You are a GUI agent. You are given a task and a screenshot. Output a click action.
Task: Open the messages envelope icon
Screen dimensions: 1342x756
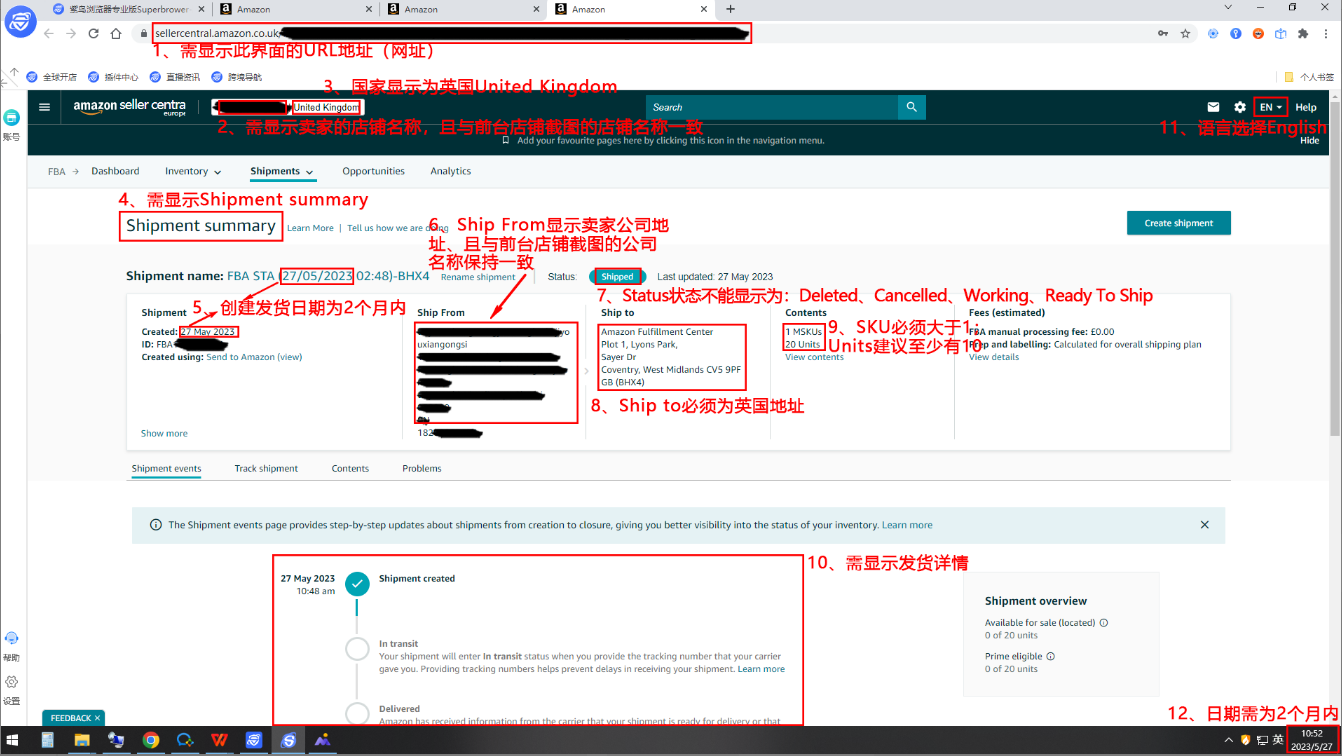coord(1213,107)
